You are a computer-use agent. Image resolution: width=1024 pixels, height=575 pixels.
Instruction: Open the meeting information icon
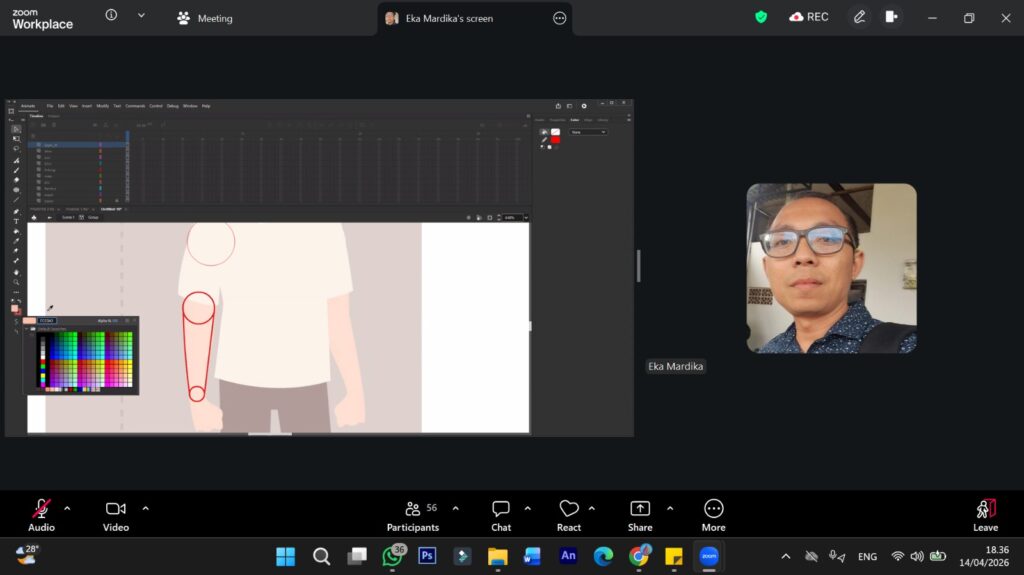tap(111, 16)
